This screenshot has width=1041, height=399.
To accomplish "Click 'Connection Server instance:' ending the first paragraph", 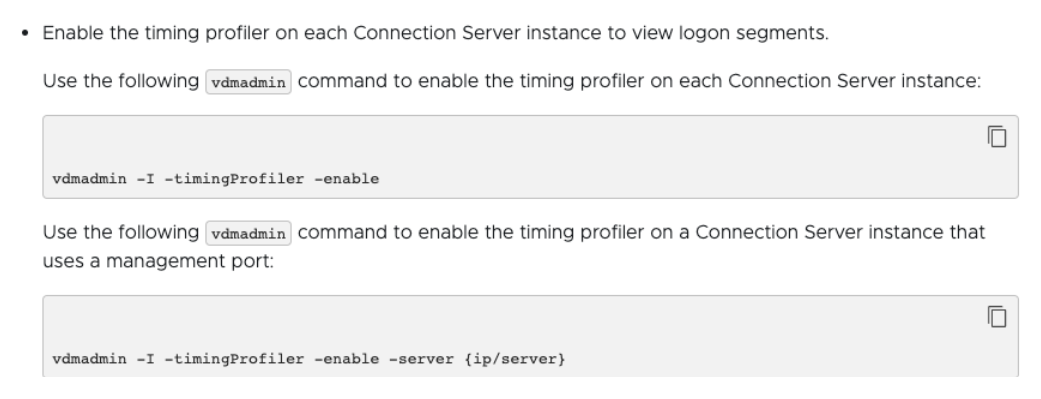I will (x=854, y=81).
